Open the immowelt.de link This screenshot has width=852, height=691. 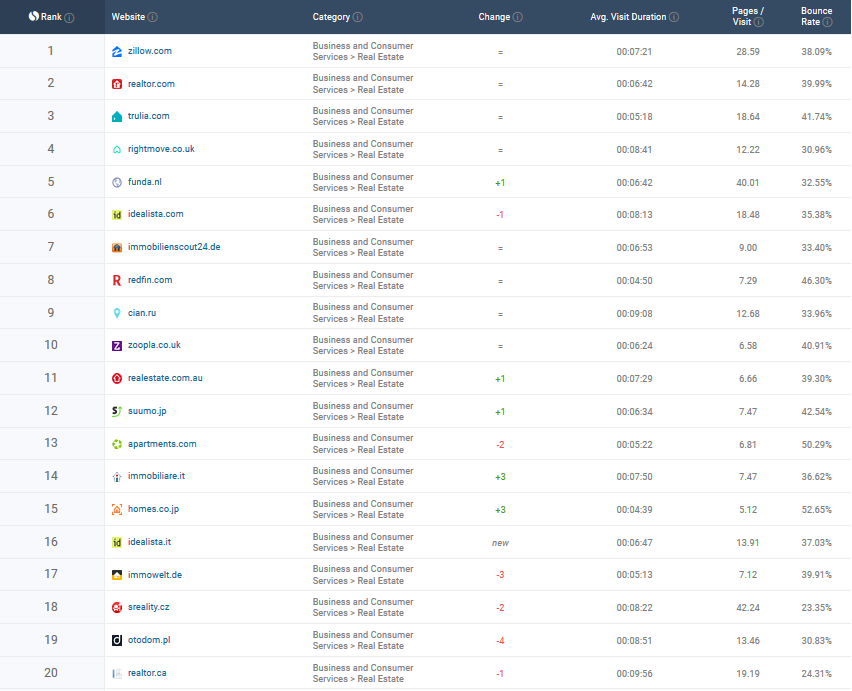[x=155, y=575]
